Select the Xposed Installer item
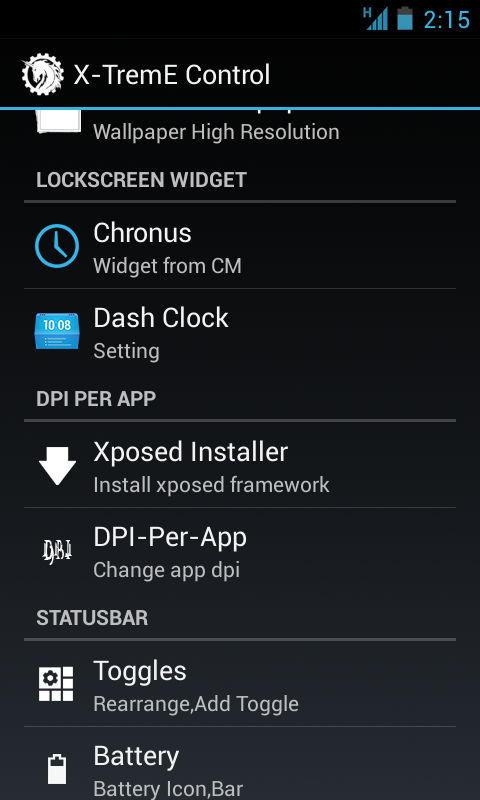This screenshot has width=480, height=800. (240, 465)
